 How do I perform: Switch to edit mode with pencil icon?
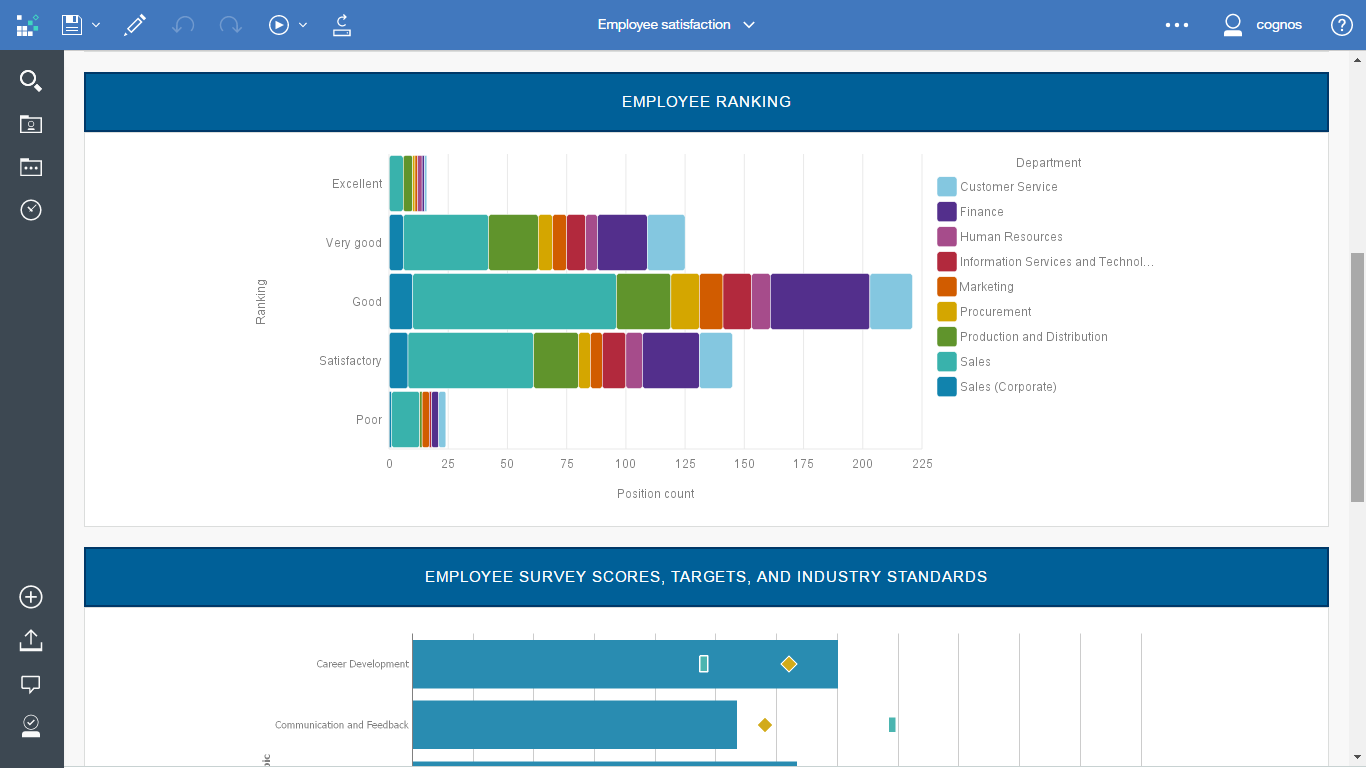coord(135,25)
